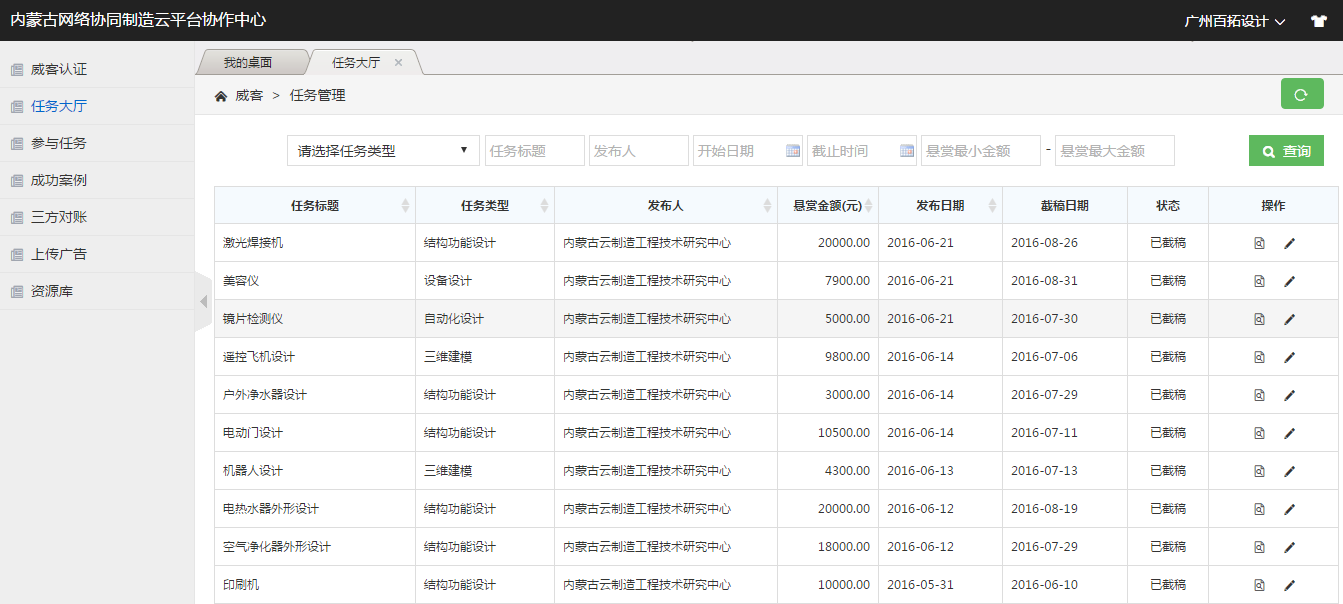Close the 任务大厅 tab
The height and width of the screenshot is (604, 1343).
[x=398, y=62]
